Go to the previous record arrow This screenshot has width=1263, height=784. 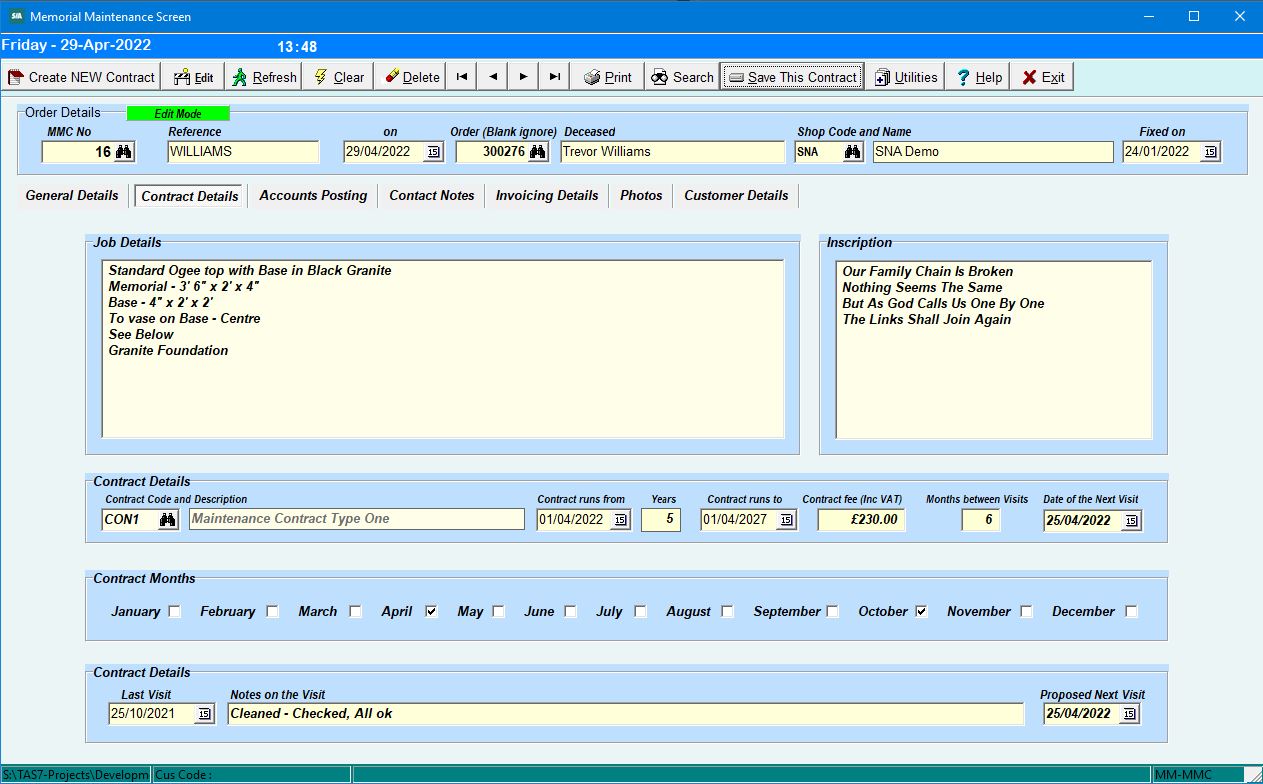[493, 77]
